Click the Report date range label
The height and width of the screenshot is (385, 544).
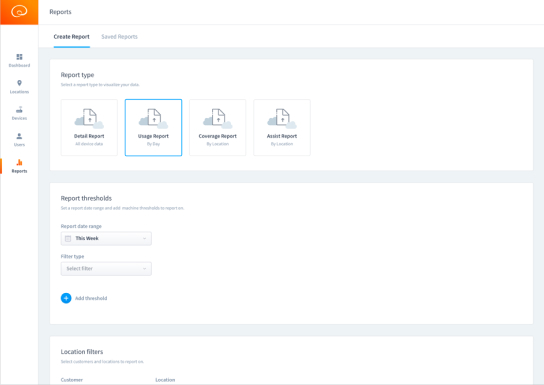pyautogui.click(x=81, y=226)
